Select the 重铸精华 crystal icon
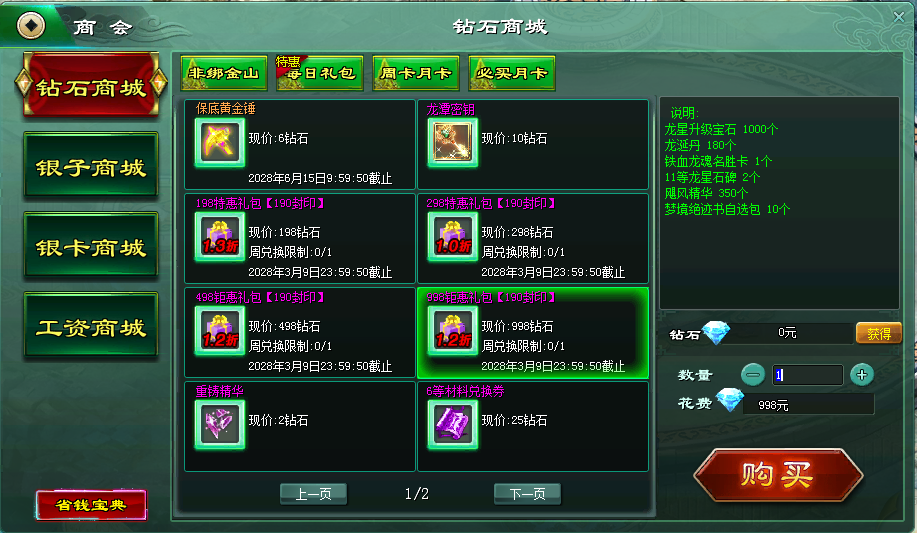The height and width of the screenshot is (533, 917). point(220,425)
